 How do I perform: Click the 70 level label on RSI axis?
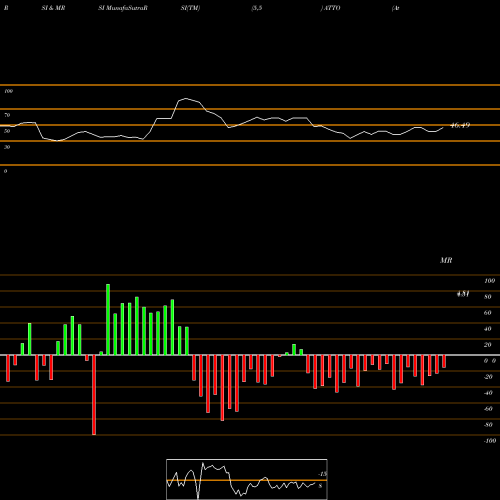tap(7, 115)
